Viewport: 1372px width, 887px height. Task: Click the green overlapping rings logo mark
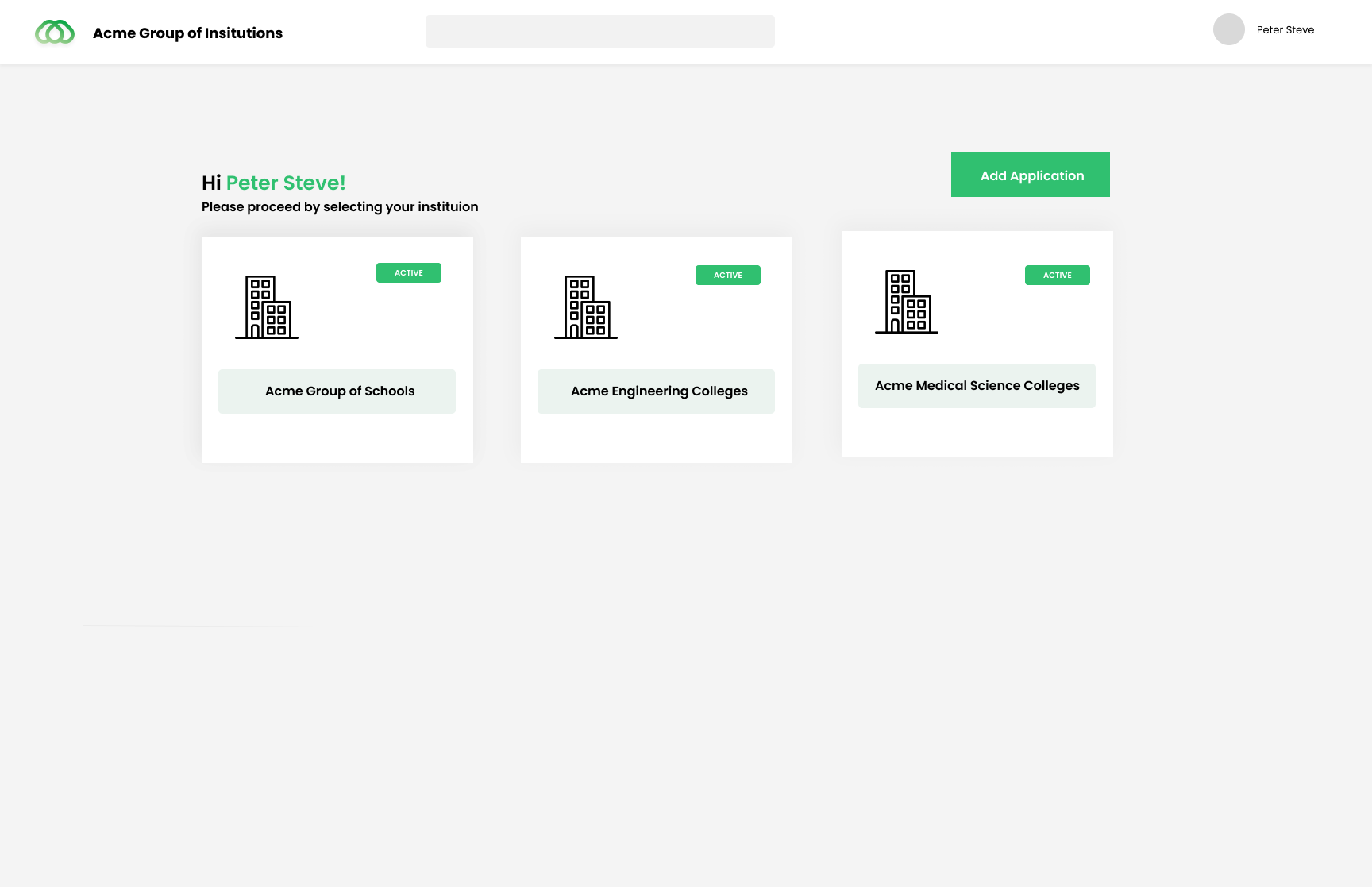54,32
